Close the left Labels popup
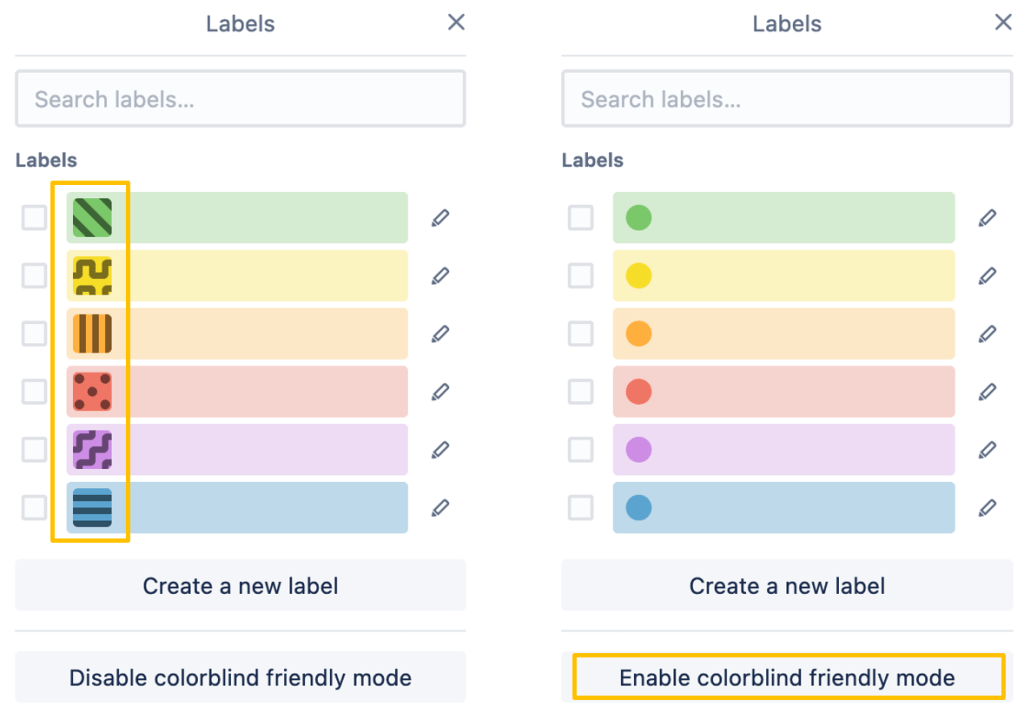1024x713 pixels. point(456,22)
